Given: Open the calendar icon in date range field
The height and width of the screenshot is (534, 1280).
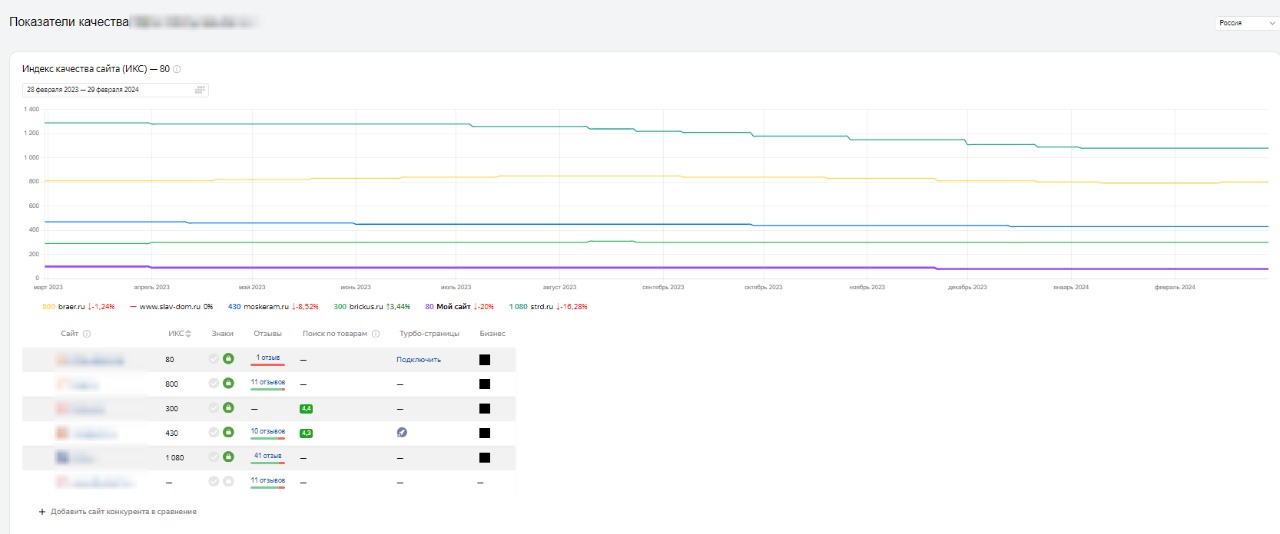Looking at the screenshot, I should [x=199, y=90].
